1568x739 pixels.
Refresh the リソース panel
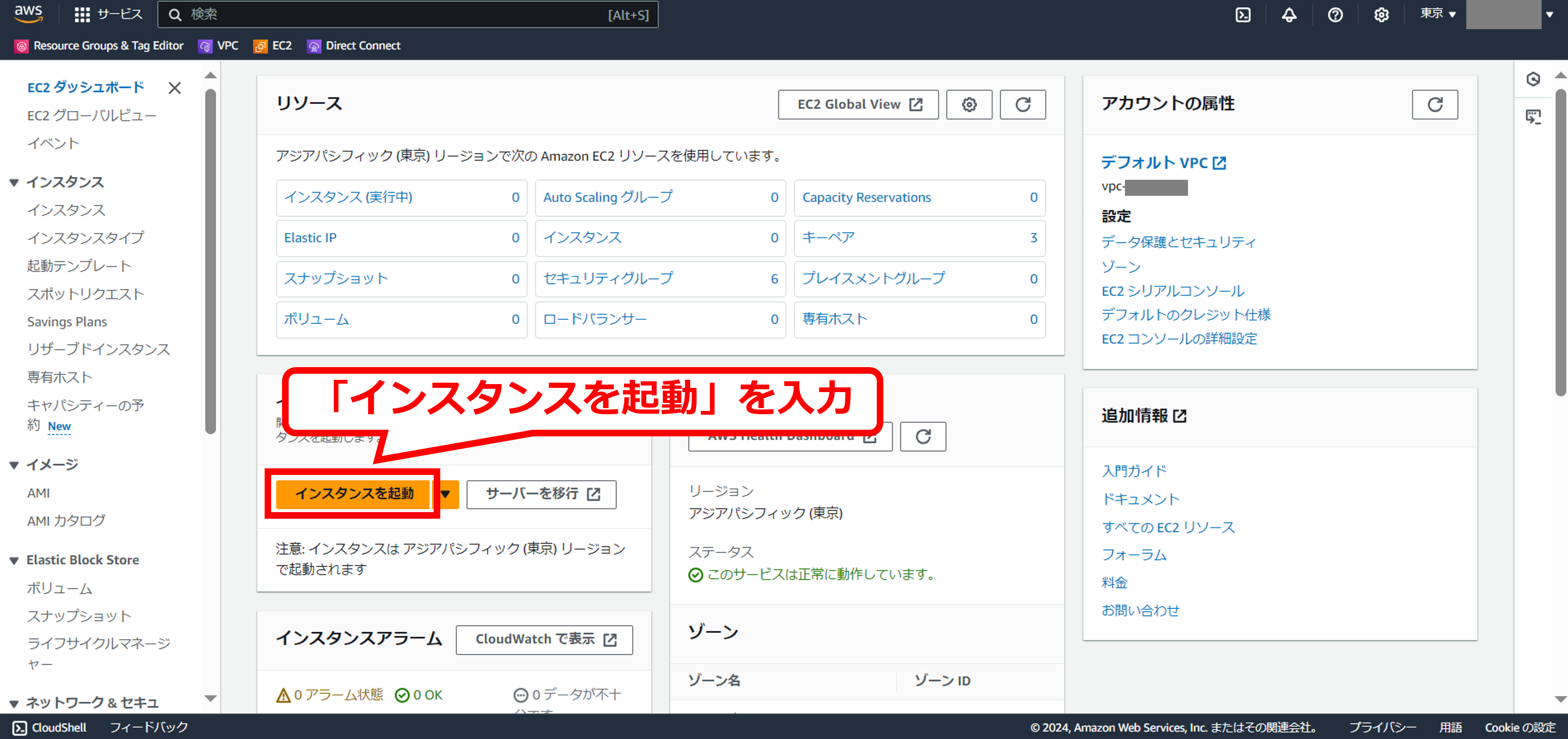coord(1023,104)
